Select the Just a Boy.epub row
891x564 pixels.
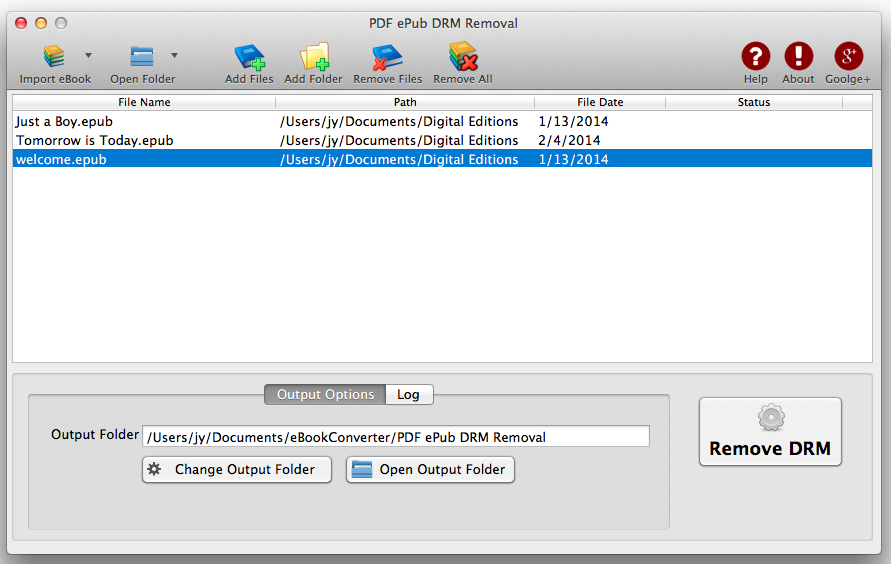point(442,122)
